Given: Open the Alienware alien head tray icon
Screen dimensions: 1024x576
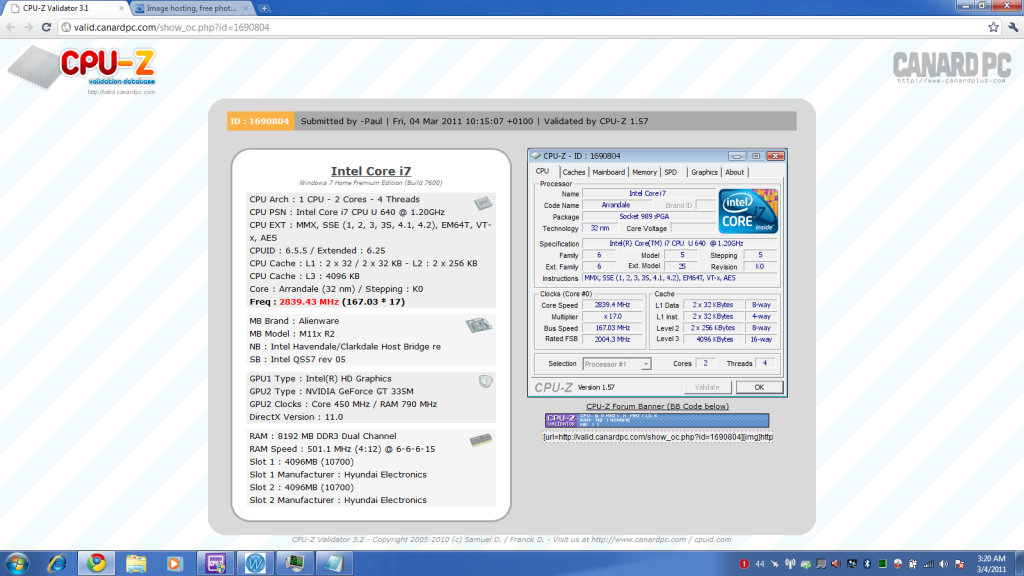Looking at the screenshot, I should coord(898,564).
